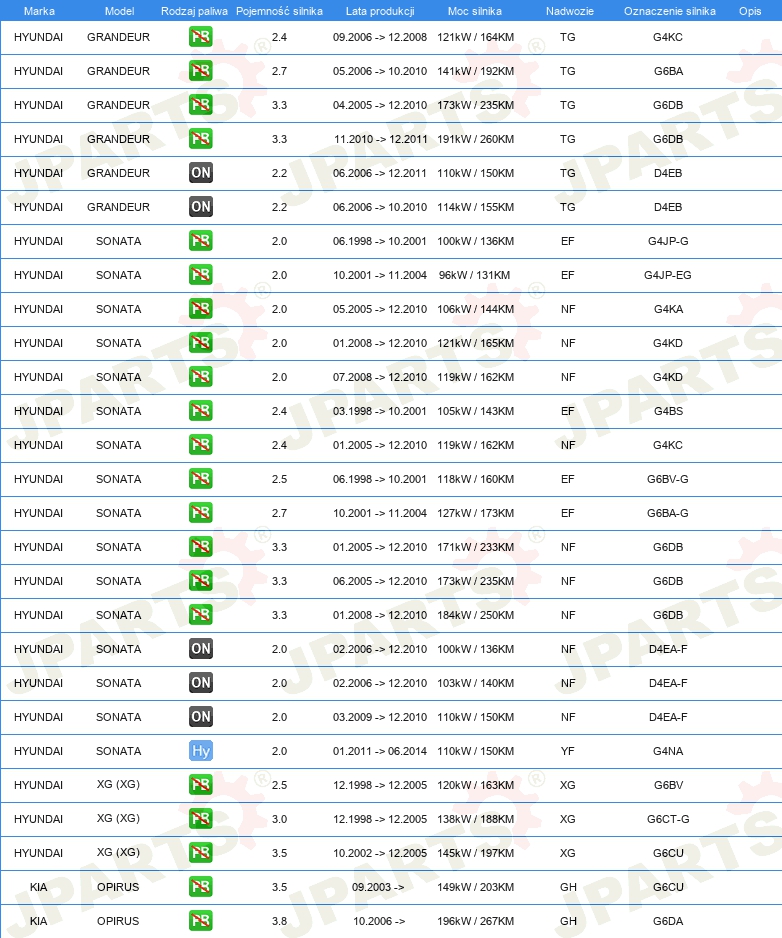Click petrol icon in Sonata G6BA-G row
782x938 pixels.
pyautogui.click(x=200, y=513)
